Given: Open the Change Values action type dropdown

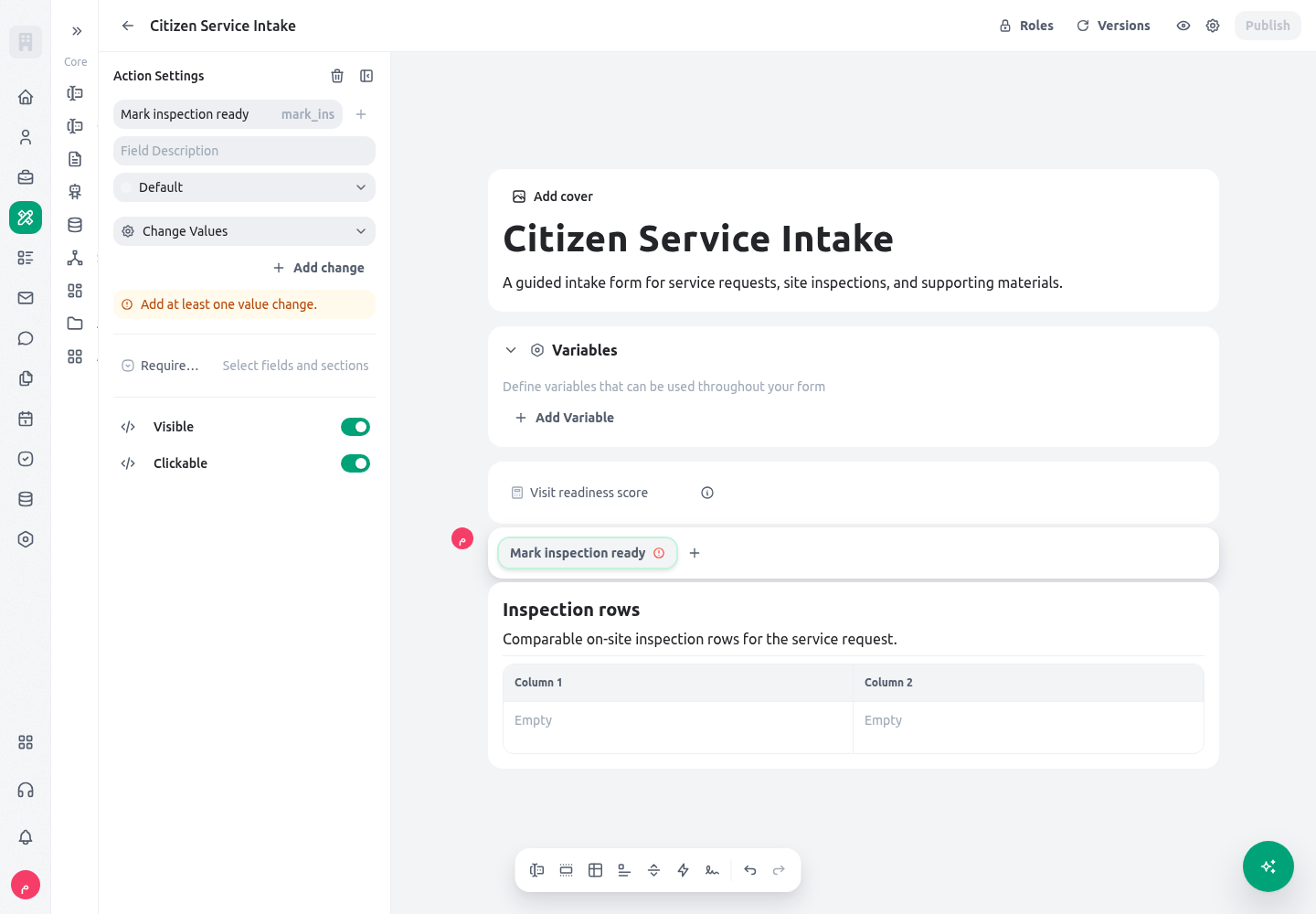Looking at the screenshot, I should [244, 231].
